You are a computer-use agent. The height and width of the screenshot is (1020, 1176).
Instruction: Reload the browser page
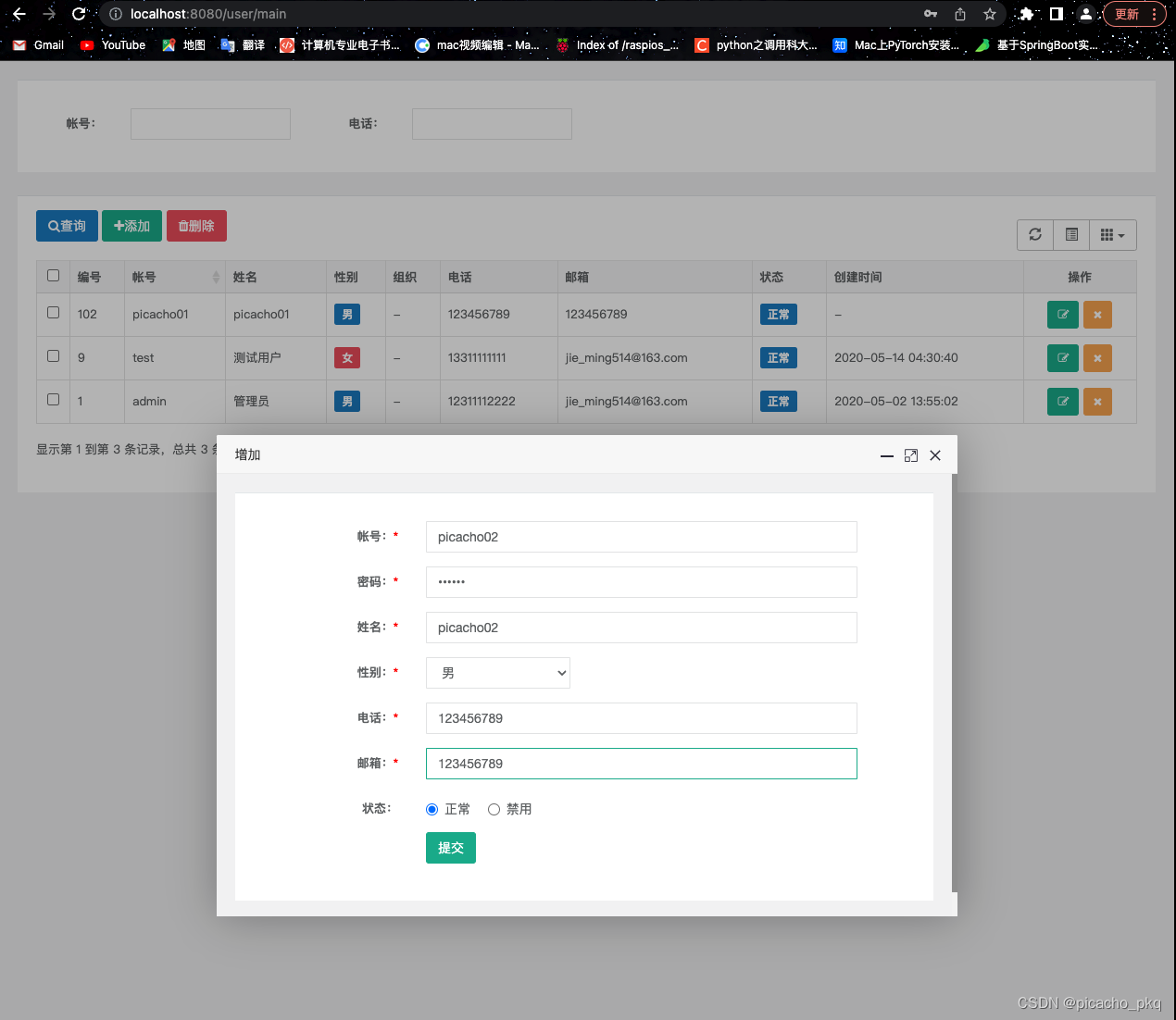(x=79, y=14)
